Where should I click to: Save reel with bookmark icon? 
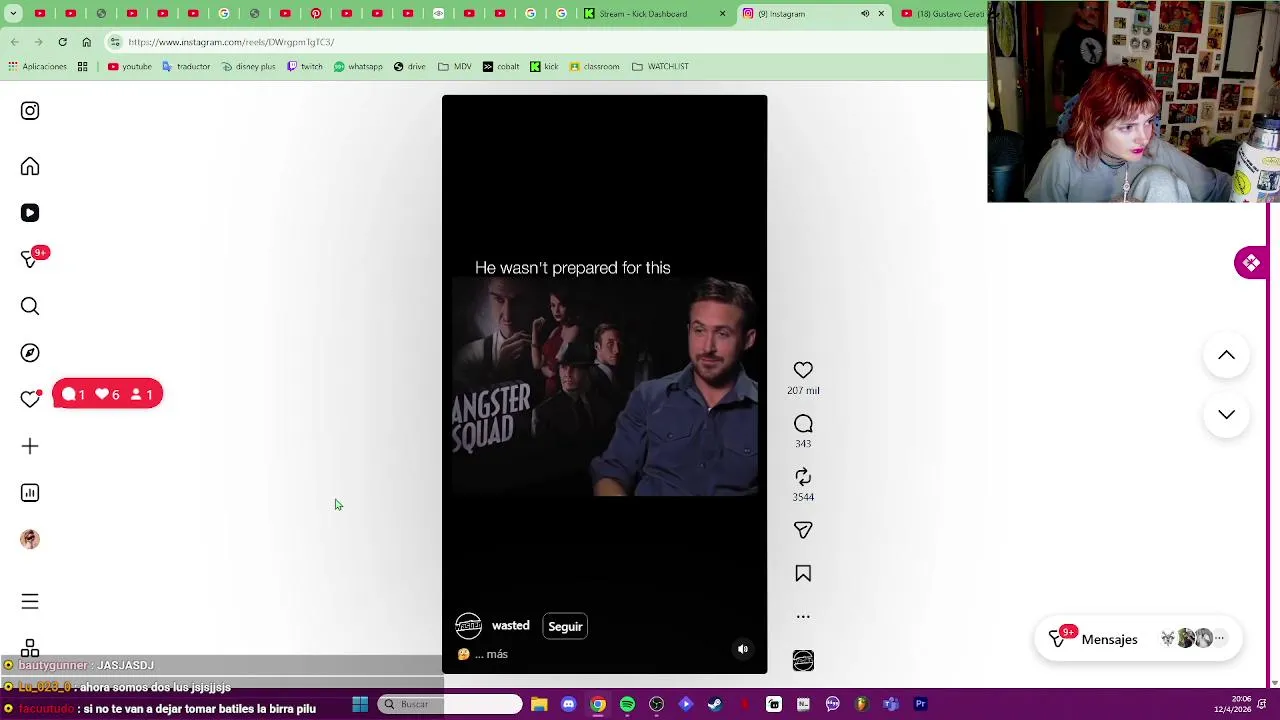pos(803,574)
